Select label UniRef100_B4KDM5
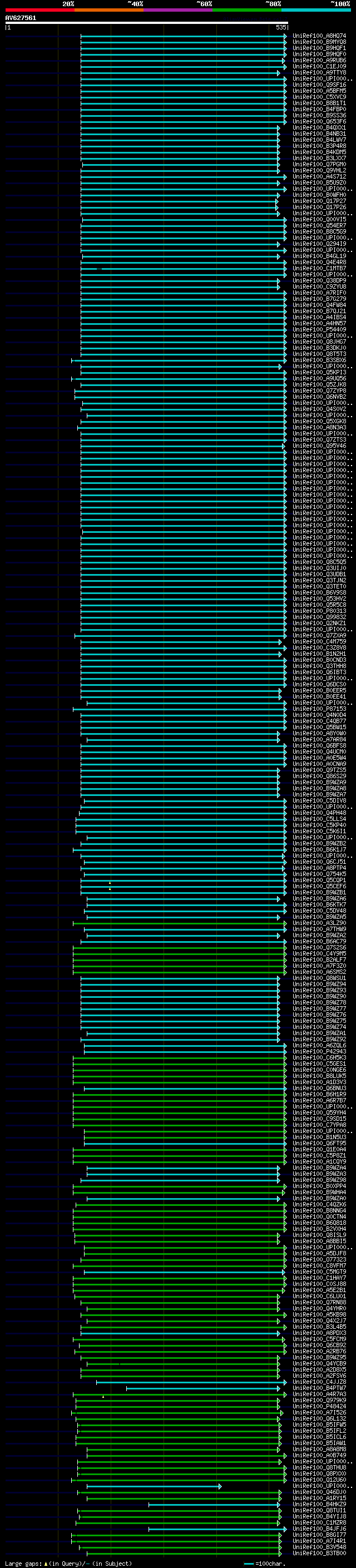Image resolution: width=356 pixels, height=1568 pixels. (x=319, y=152)
